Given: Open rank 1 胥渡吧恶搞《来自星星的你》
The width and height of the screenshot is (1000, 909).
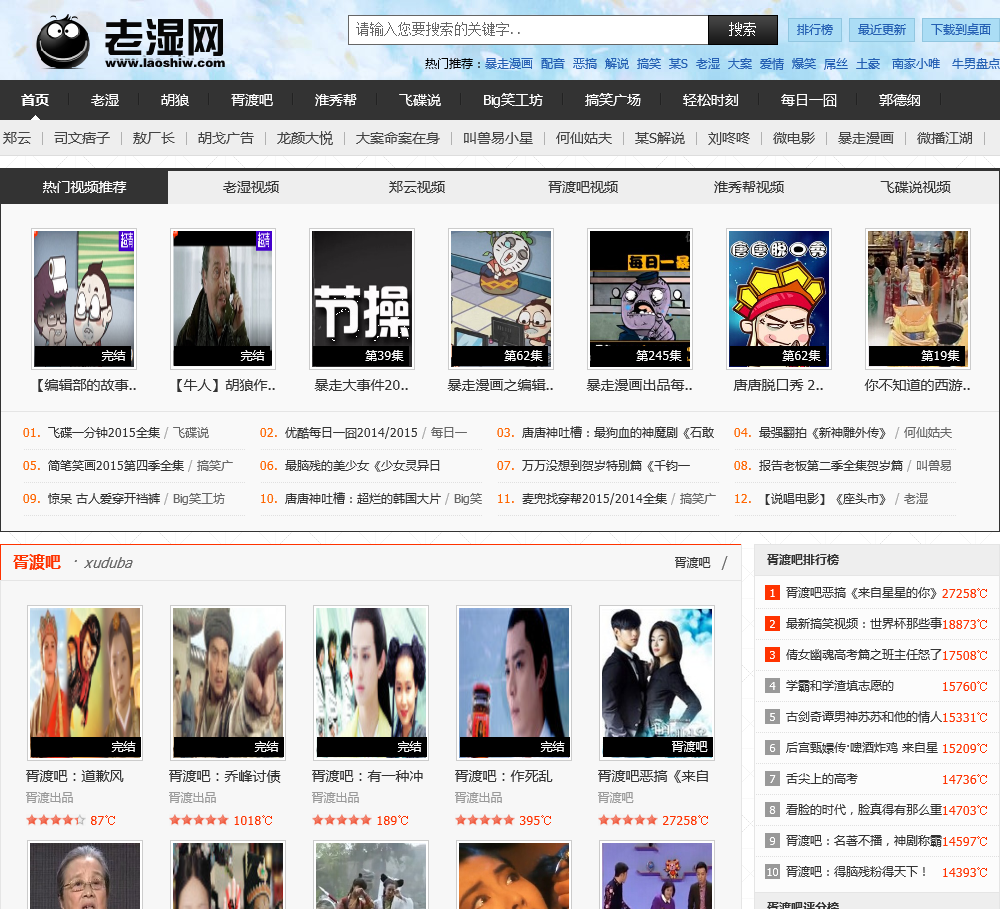Looking at the screenshot, I should [x=862, y=593].
